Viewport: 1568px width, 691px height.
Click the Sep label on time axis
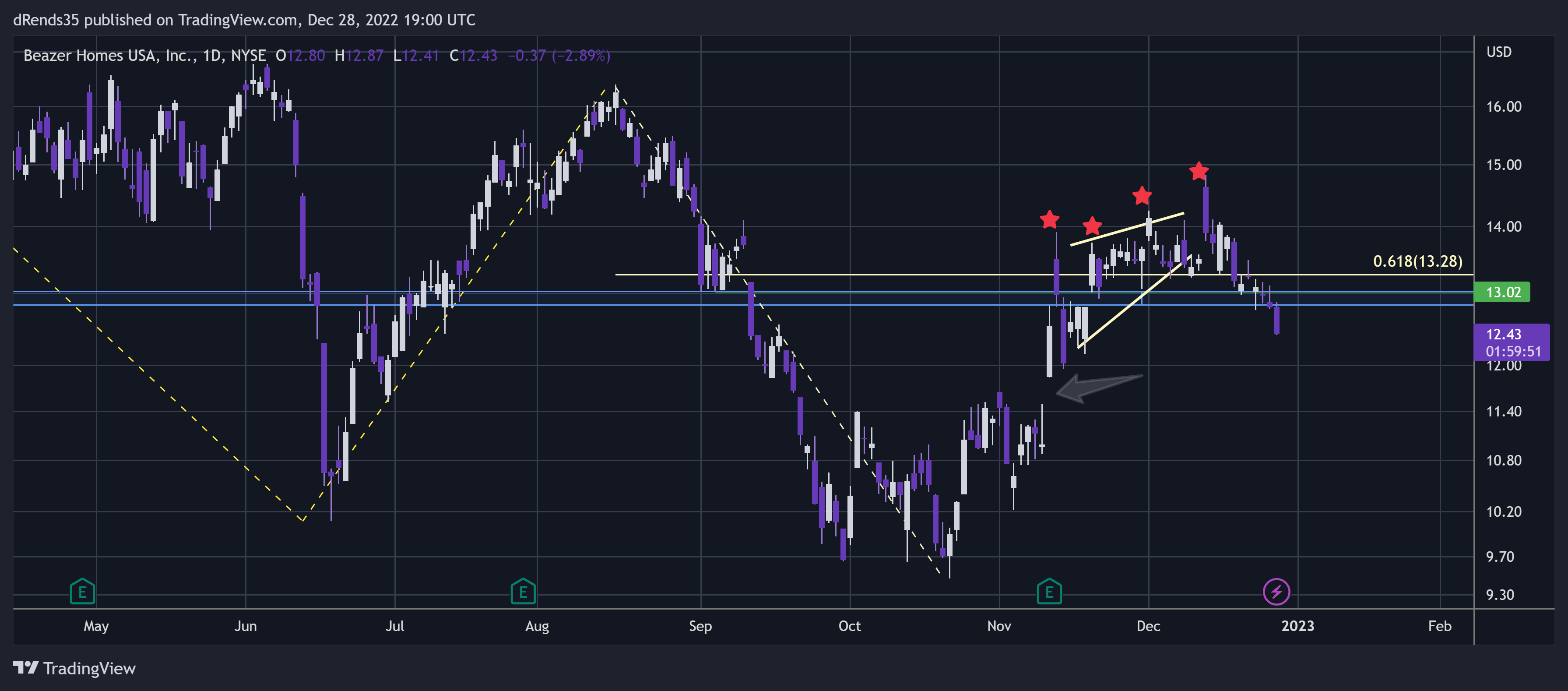(700, 627)
